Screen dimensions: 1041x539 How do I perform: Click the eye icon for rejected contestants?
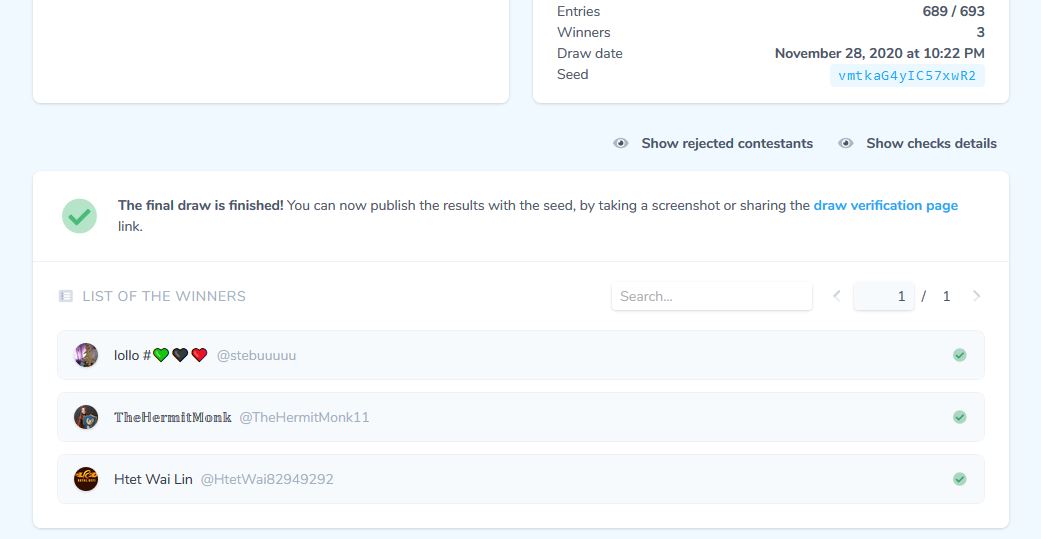tap(621, 143)
